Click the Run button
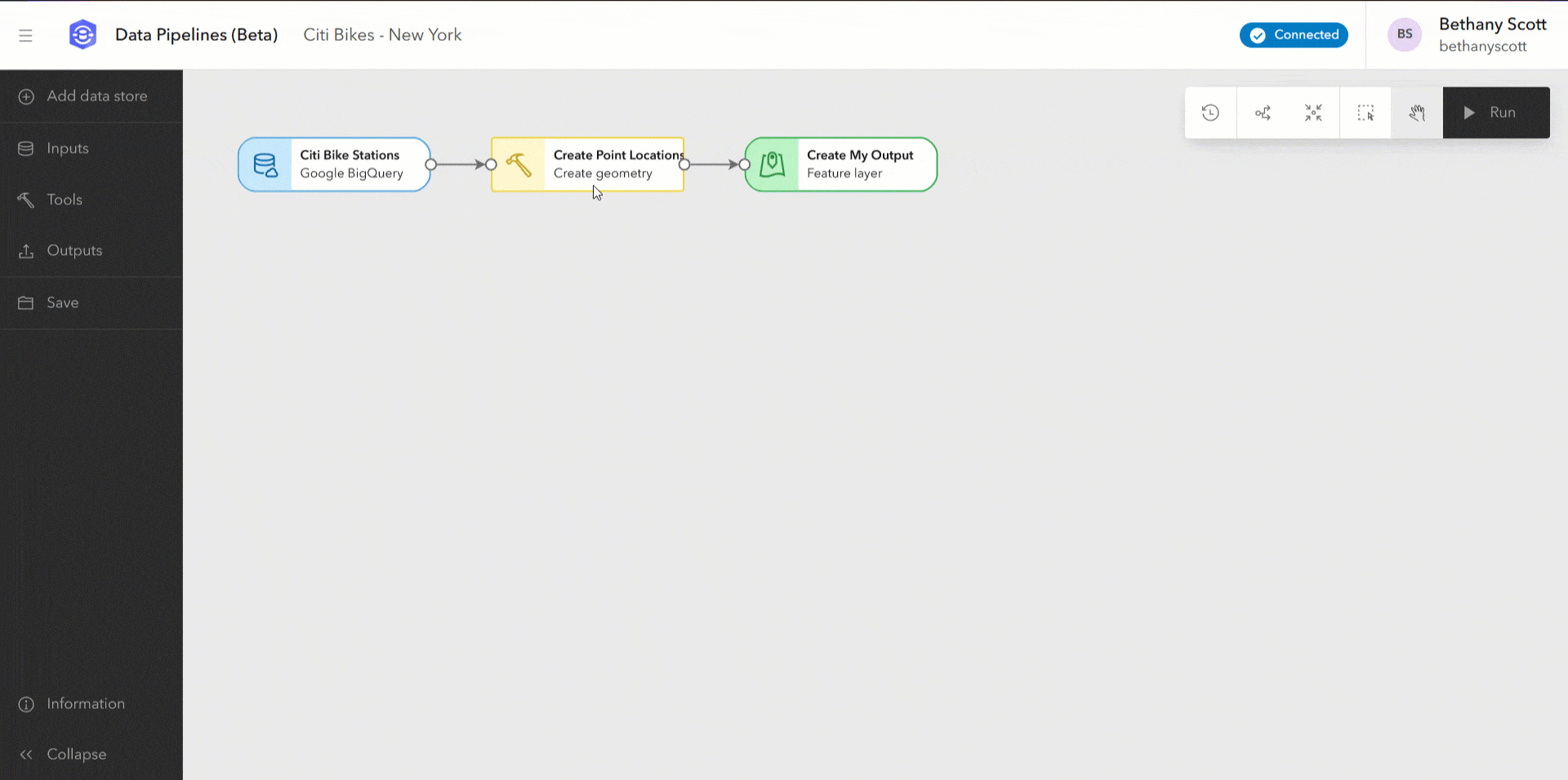This screenshot has width=1568, height=780. pos(1496,112)
